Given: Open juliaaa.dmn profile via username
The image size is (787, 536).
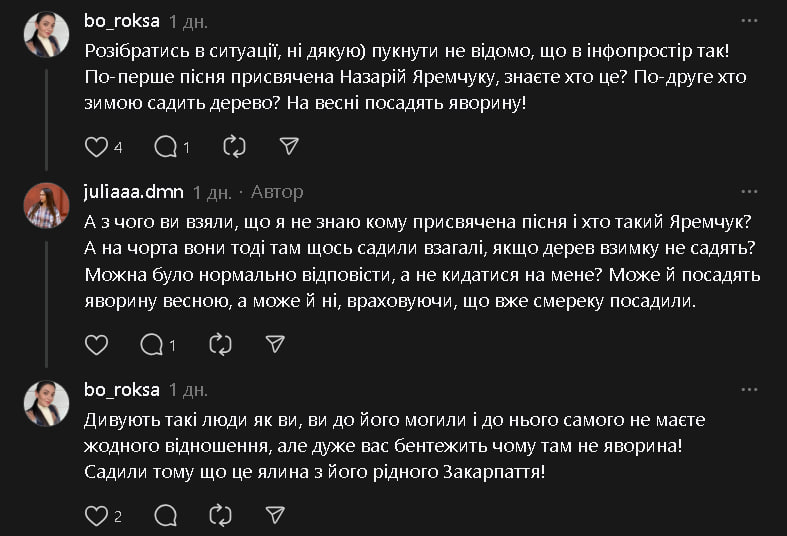Looking at the screenshot, I should [x=134, y=191].
